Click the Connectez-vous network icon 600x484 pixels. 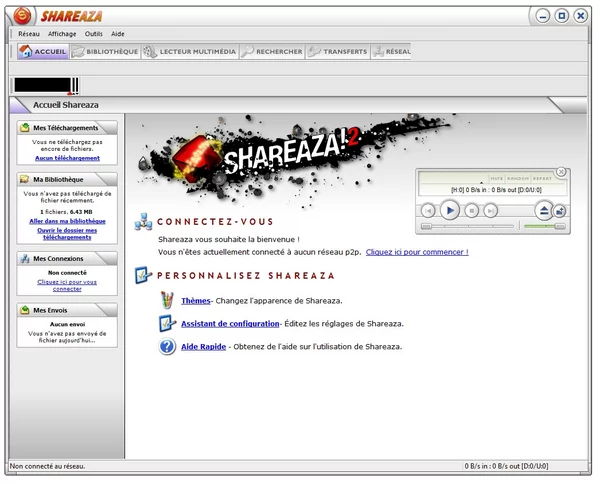coord(143,222)
